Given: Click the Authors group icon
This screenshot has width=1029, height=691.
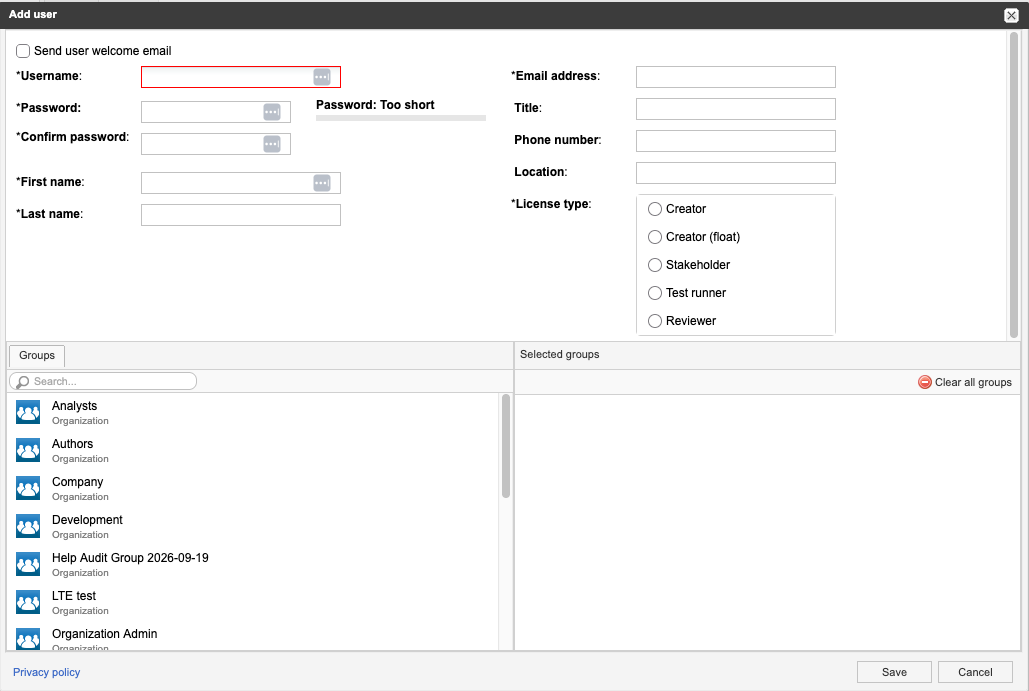Looking at the screenshot, I should (28, 451).
